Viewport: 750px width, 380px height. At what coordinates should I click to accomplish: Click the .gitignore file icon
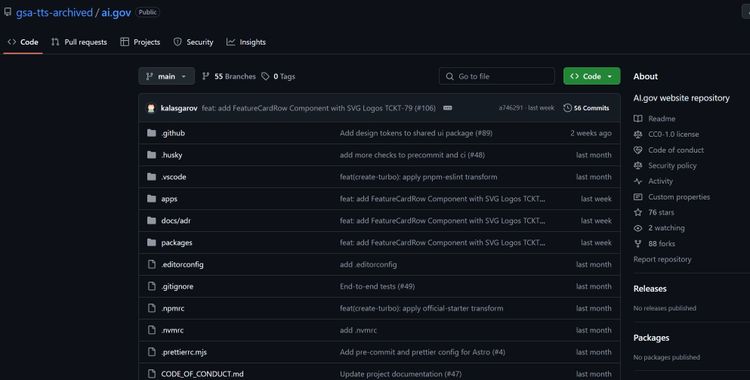pyautogui.click(x=152, y=286)
